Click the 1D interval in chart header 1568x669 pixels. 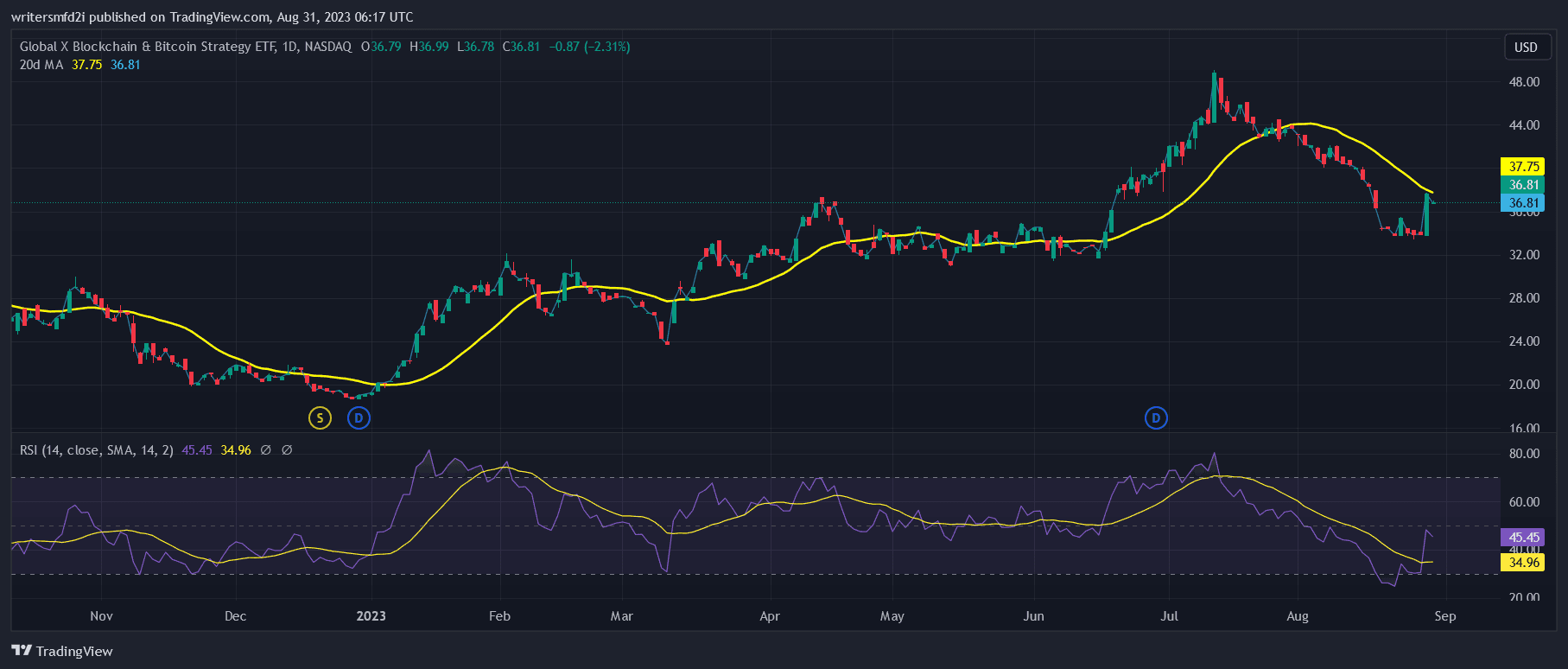289,47
